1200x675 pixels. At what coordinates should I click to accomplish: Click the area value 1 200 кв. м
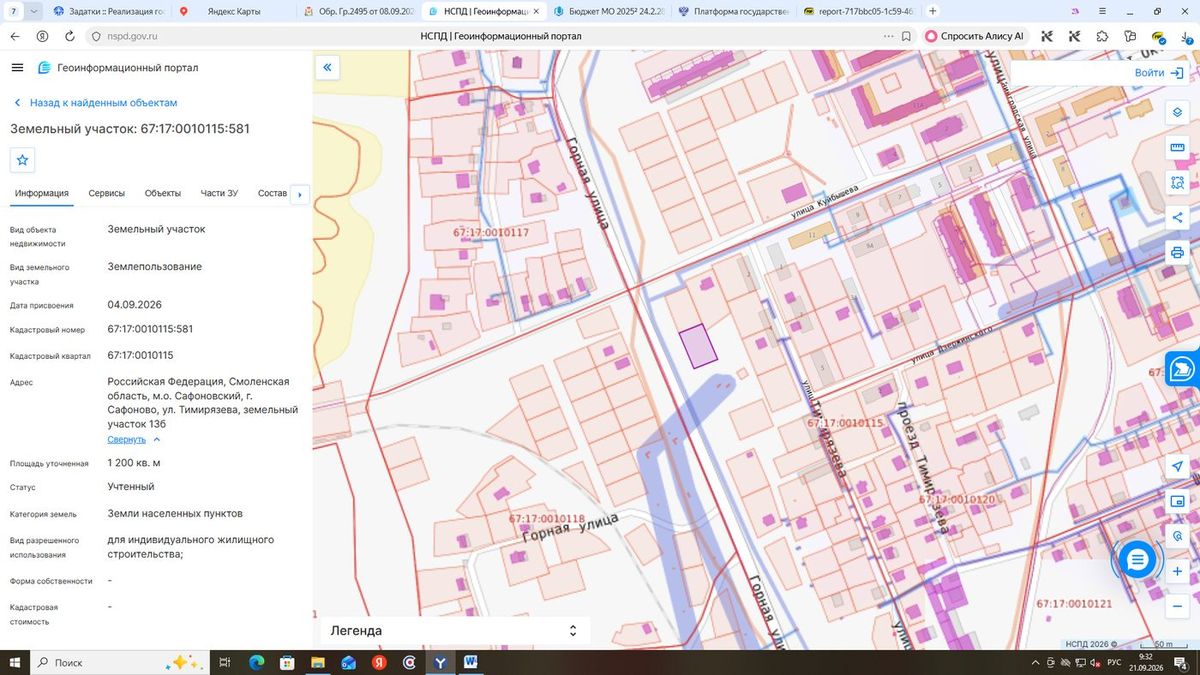point(134,463)
